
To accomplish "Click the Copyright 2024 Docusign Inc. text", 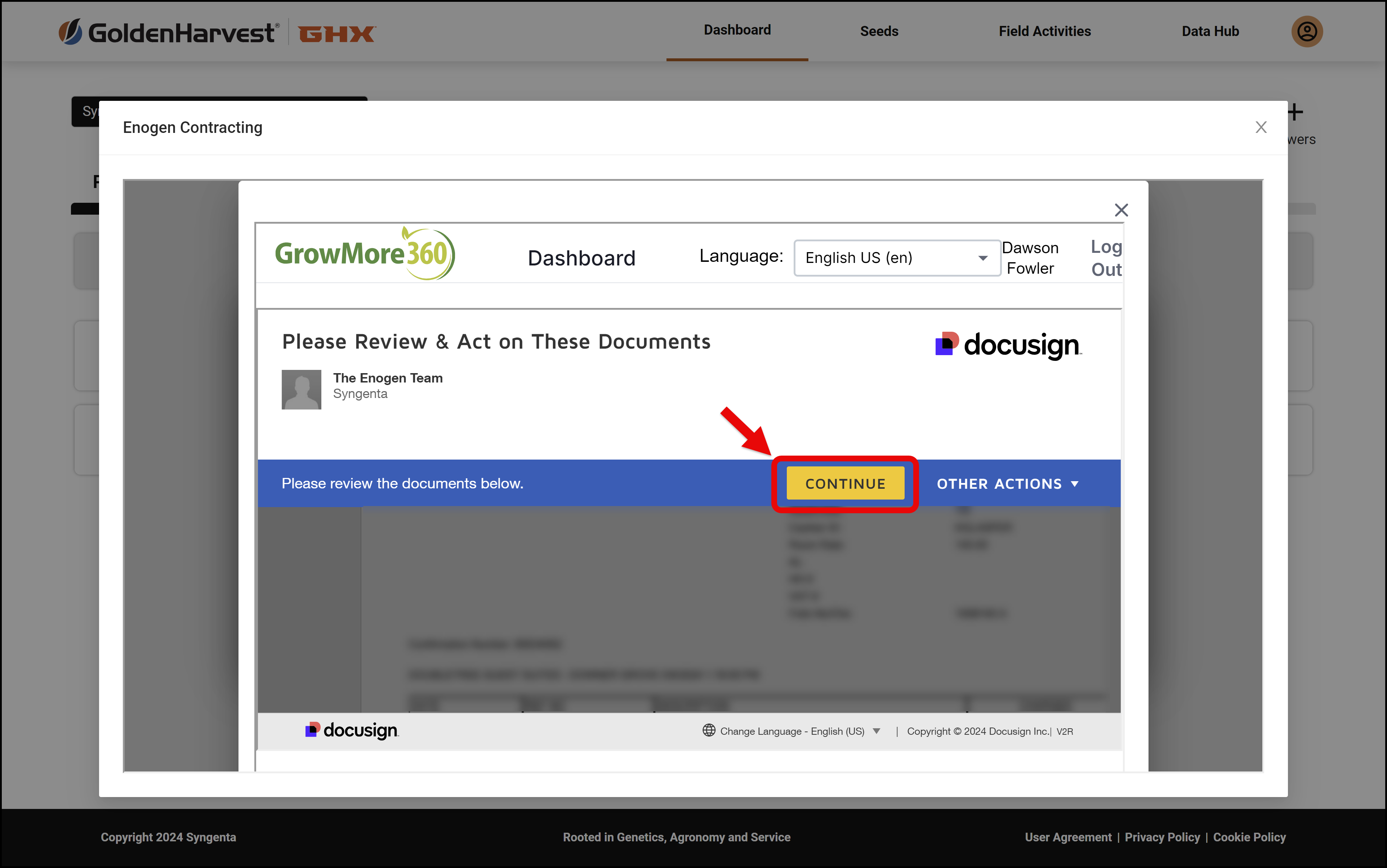I will coord(978,731).
